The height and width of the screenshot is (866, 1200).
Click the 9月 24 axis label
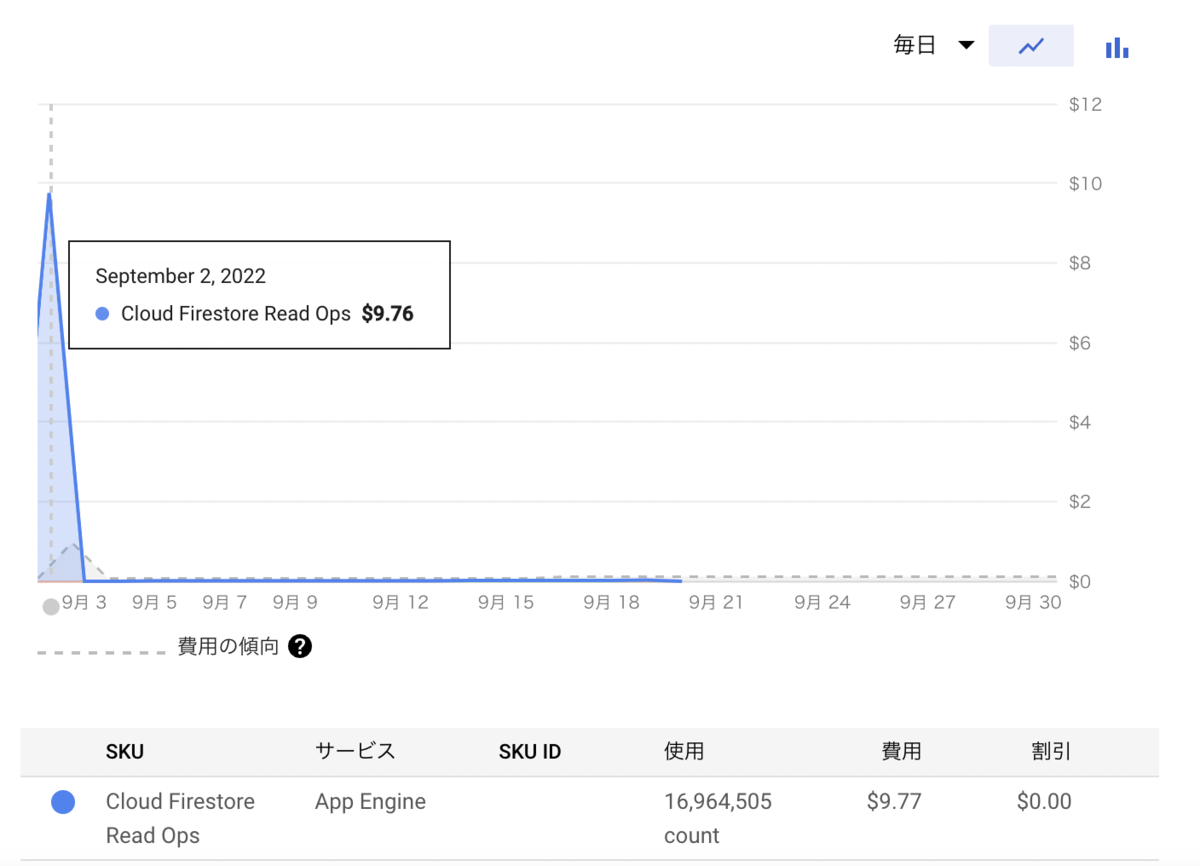tap(822, 602)
